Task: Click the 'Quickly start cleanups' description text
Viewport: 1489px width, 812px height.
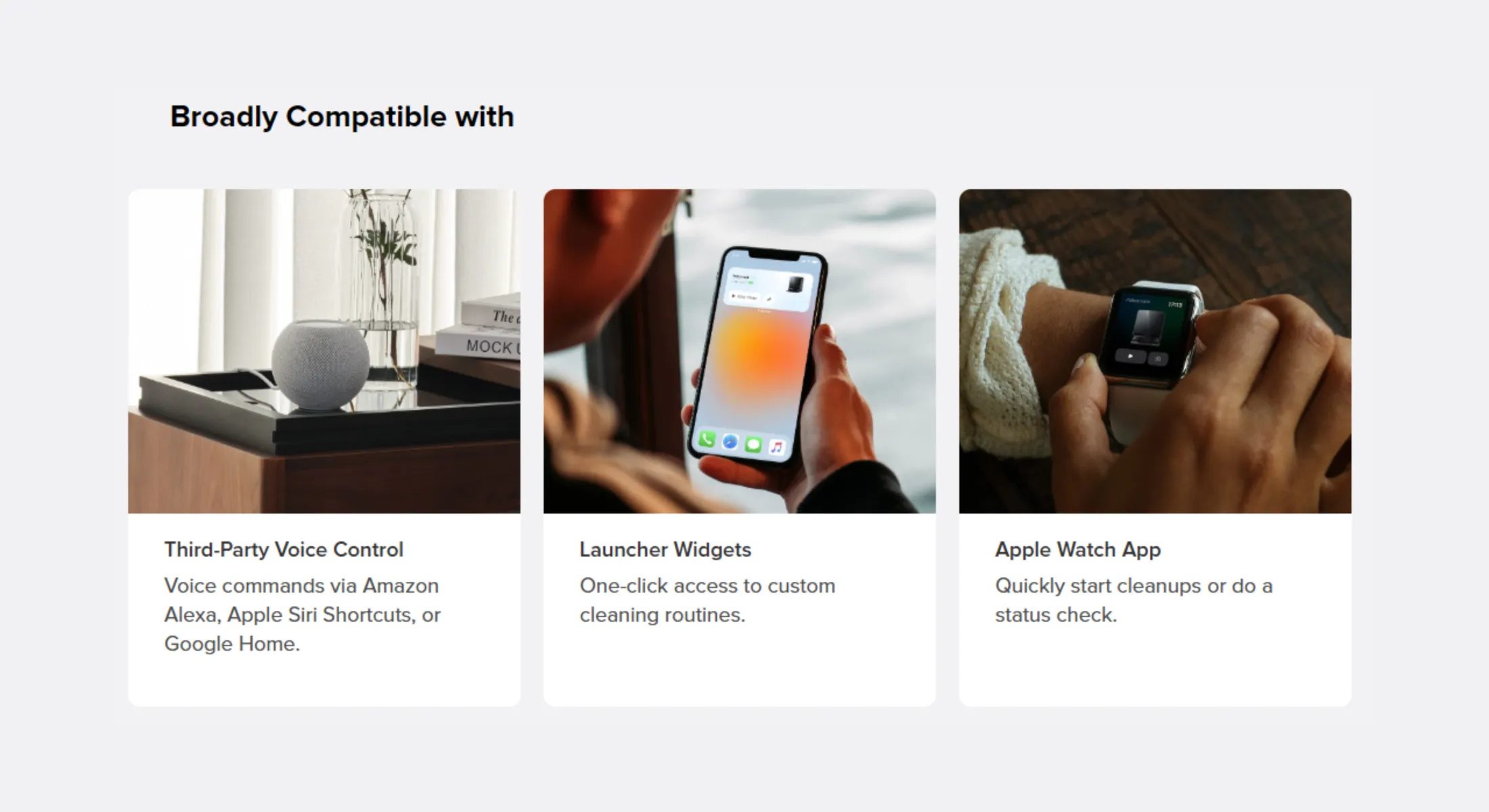Action: click(1134, 600)
